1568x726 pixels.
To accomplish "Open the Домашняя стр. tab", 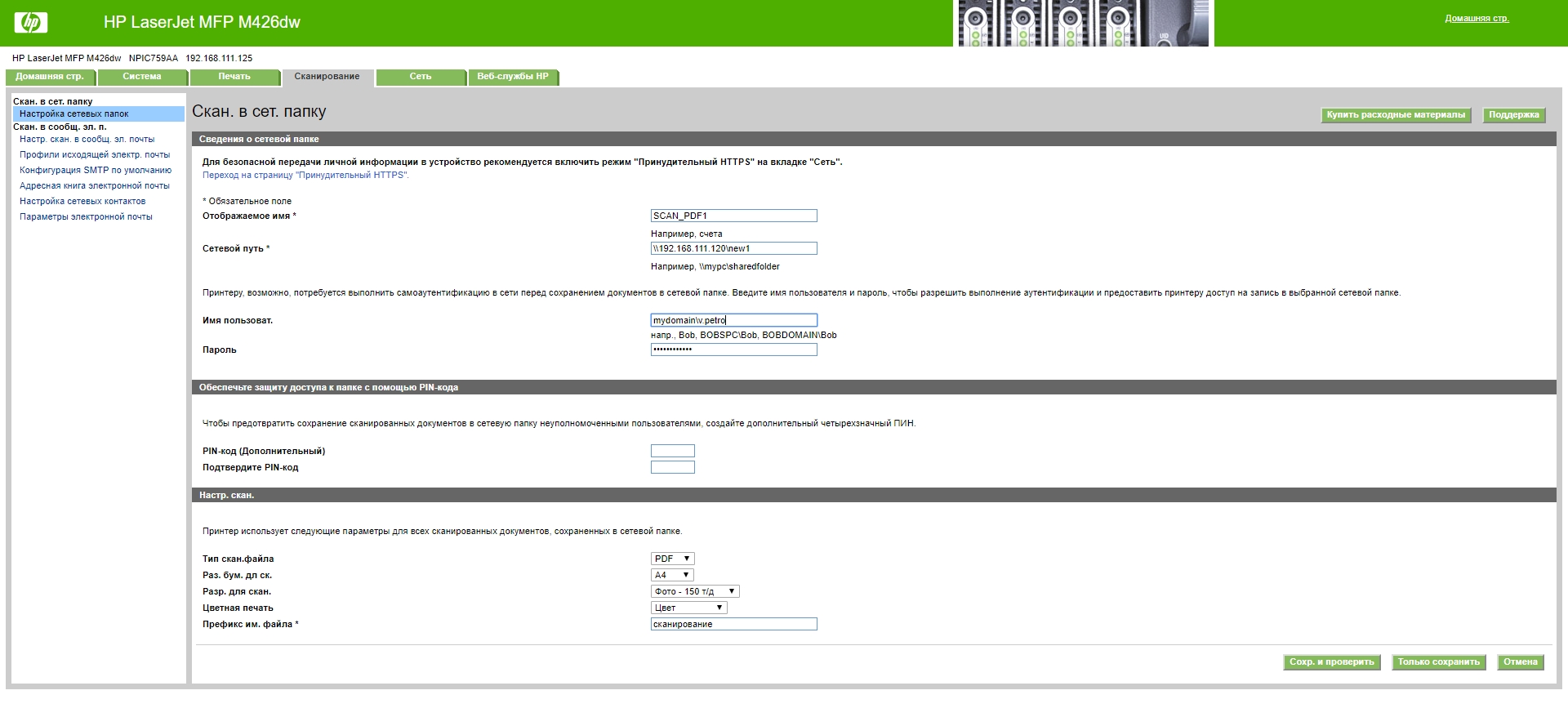I will coord(50,77).
